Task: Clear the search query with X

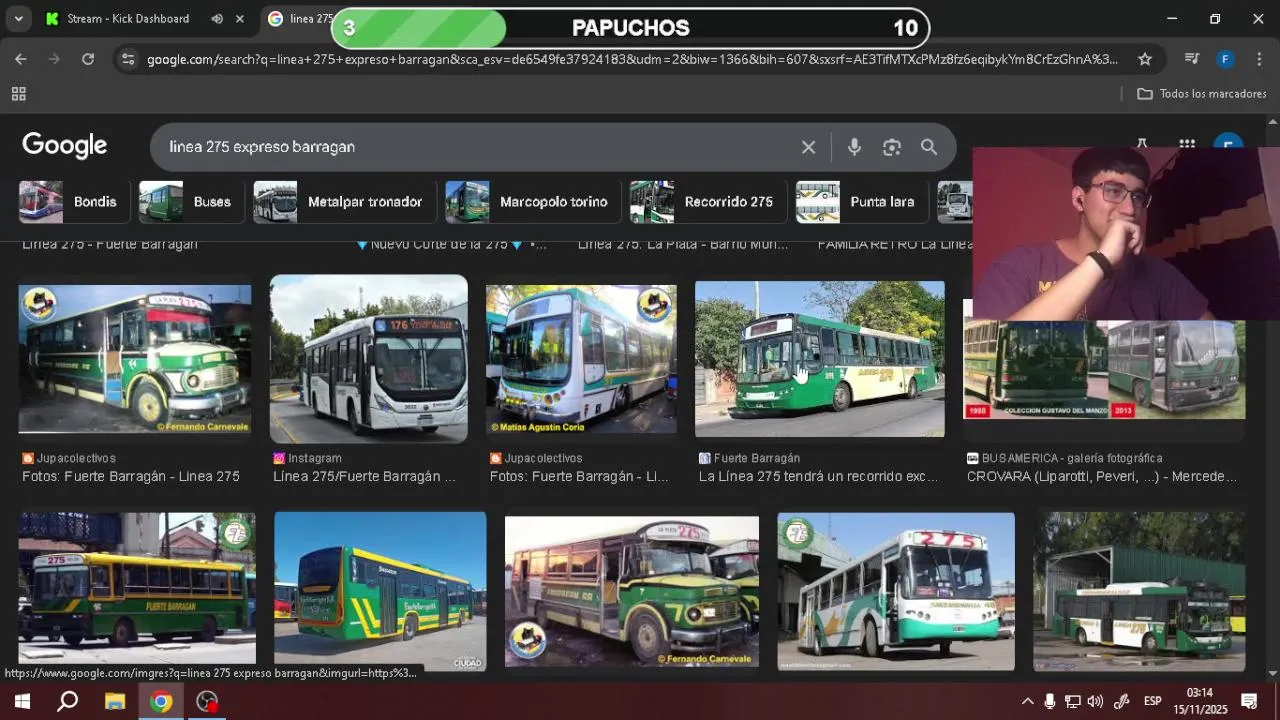Action: tap(808, 147)
